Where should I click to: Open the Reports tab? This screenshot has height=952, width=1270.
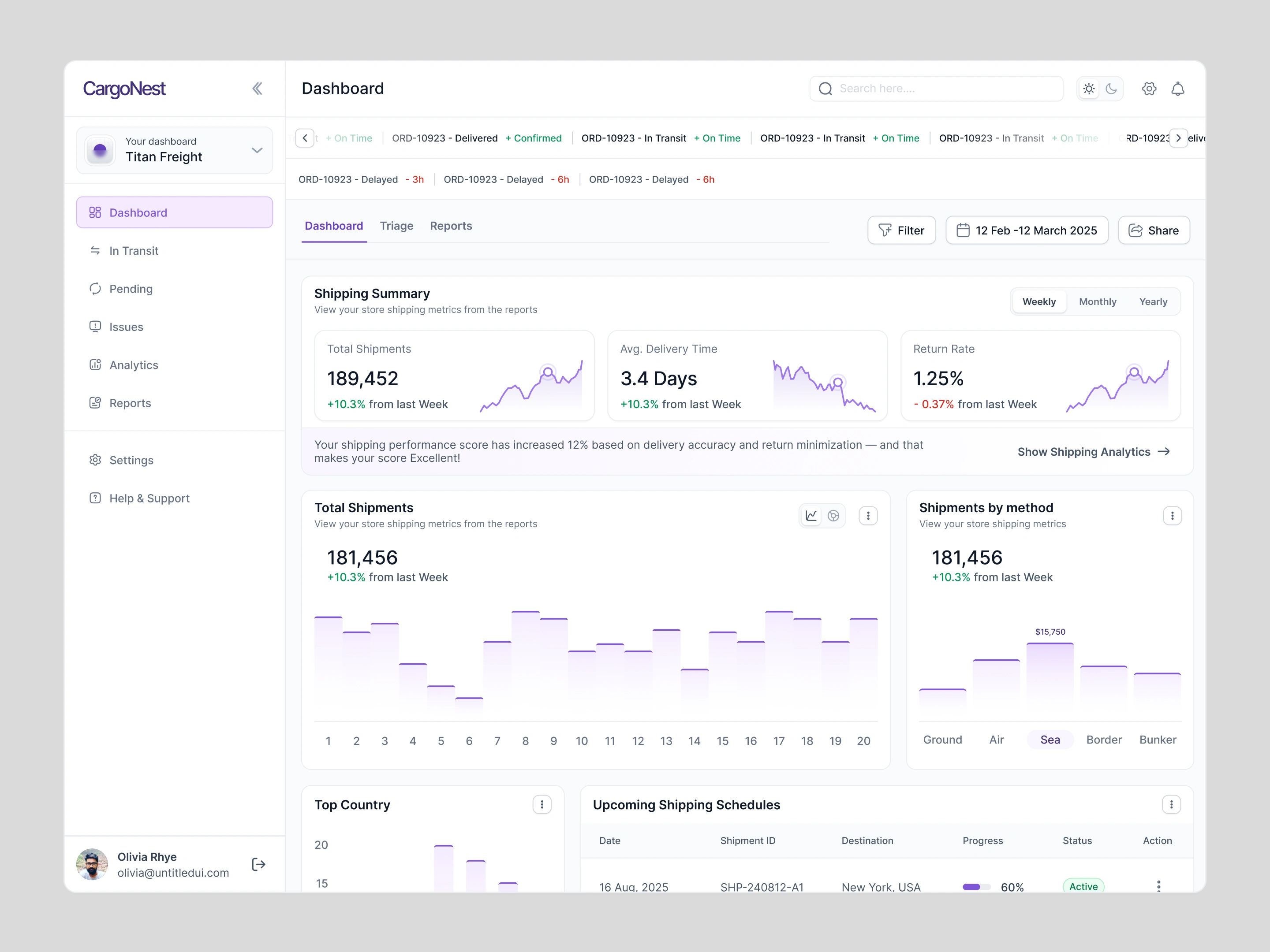(451, 226)
